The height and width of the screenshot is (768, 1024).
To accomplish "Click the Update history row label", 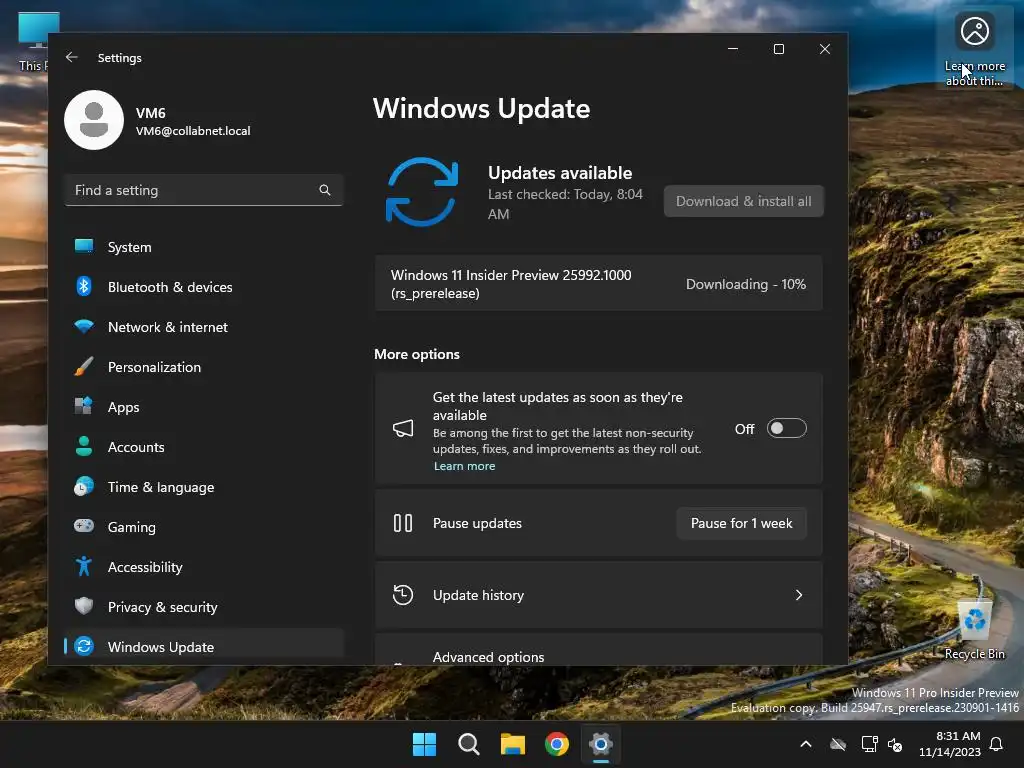I will [x=478, y=595].
